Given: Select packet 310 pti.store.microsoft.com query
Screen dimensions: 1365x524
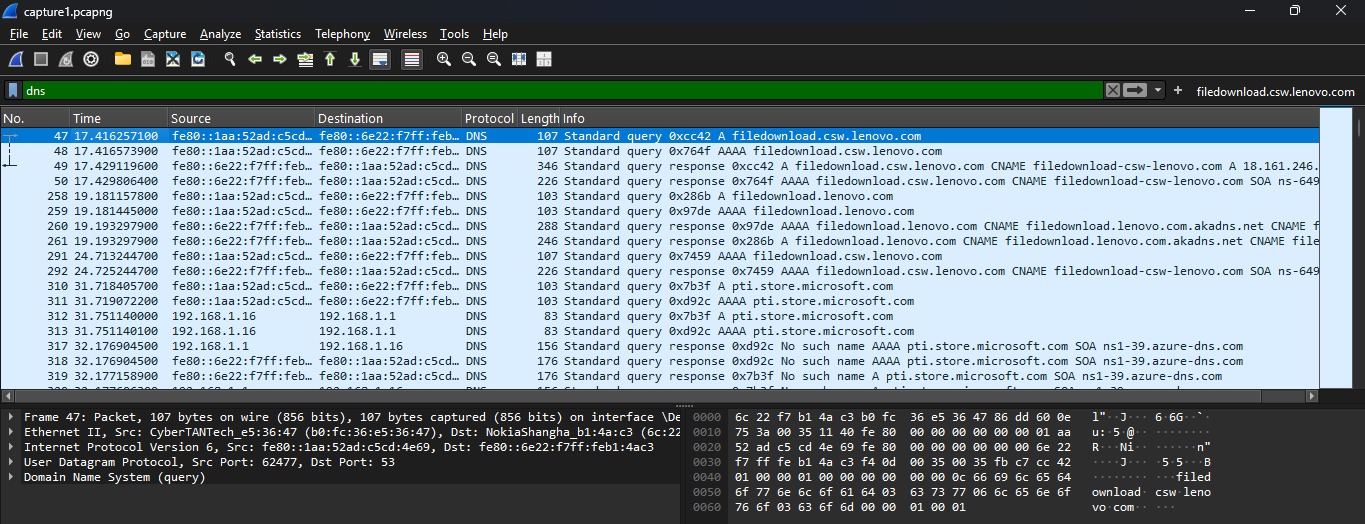Looking at the screenshot, I should (x=660, y=285).
